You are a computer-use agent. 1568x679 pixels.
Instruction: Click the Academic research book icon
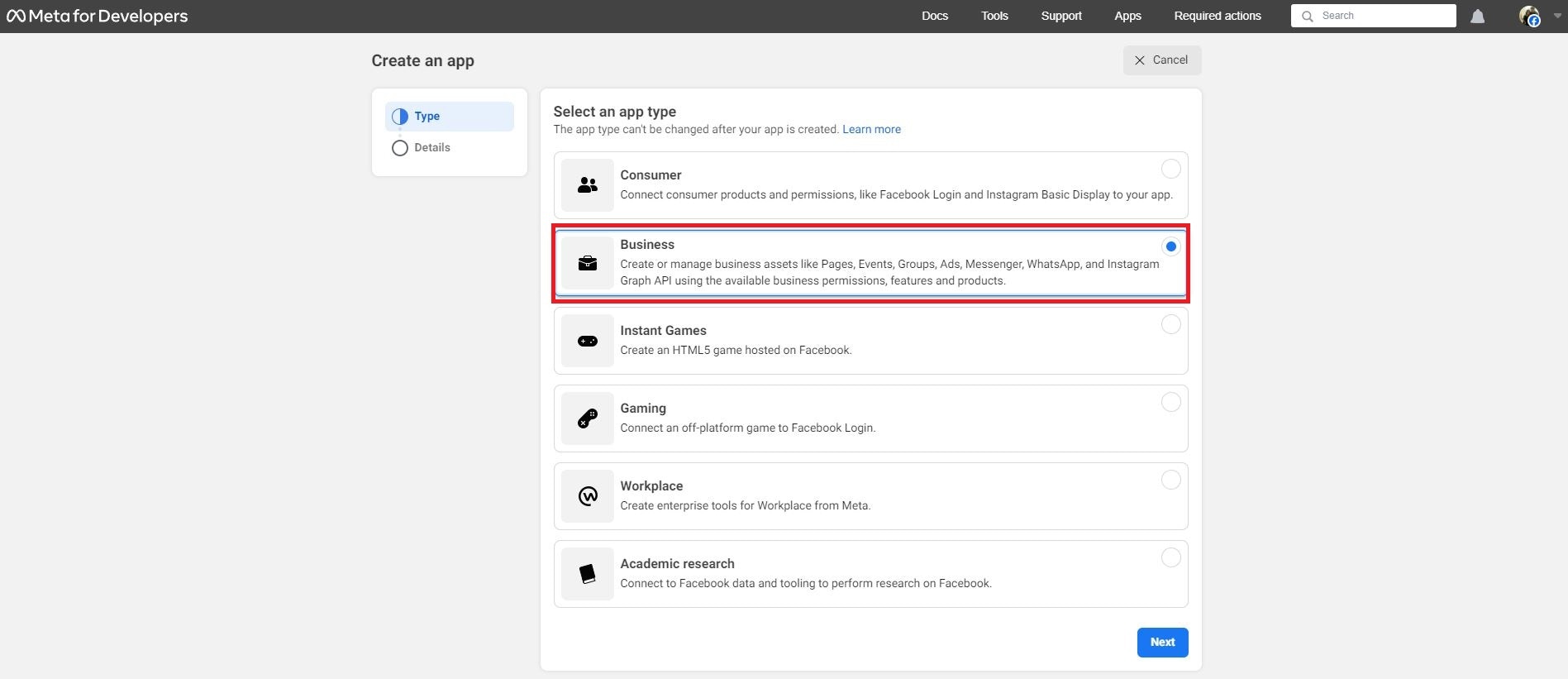(x=588, y=574)
